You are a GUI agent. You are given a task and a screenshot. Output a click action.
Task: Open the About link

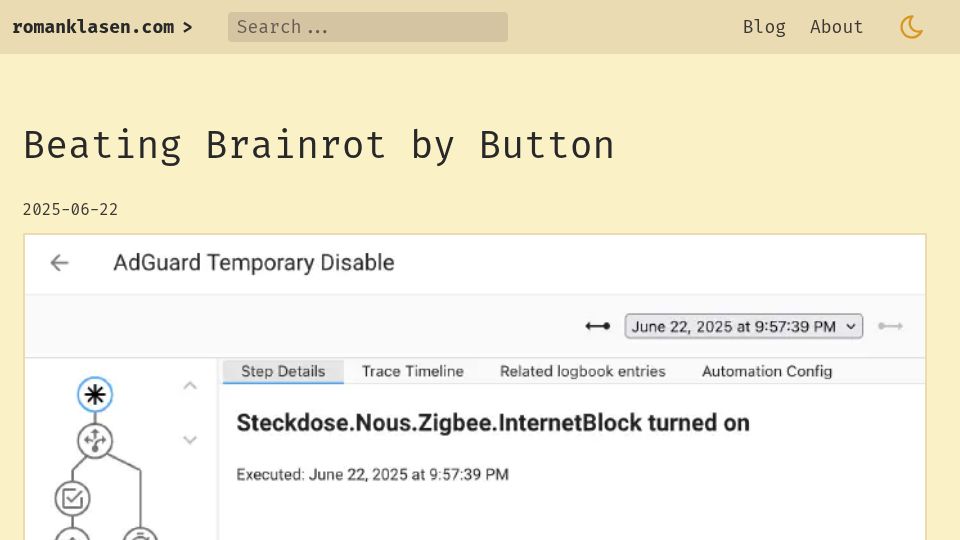(836, 27)
